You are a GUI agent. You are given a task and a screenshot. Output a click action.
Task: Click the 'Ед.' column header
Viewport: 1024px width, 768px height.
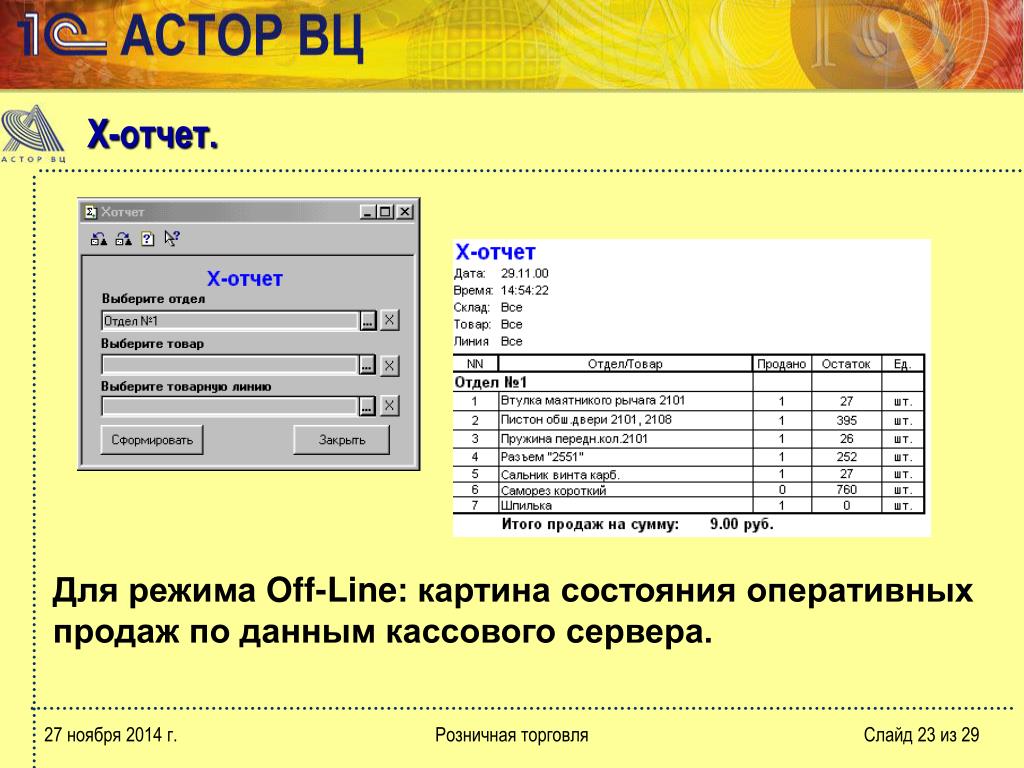pyautogui.click(x=903, y=364)
